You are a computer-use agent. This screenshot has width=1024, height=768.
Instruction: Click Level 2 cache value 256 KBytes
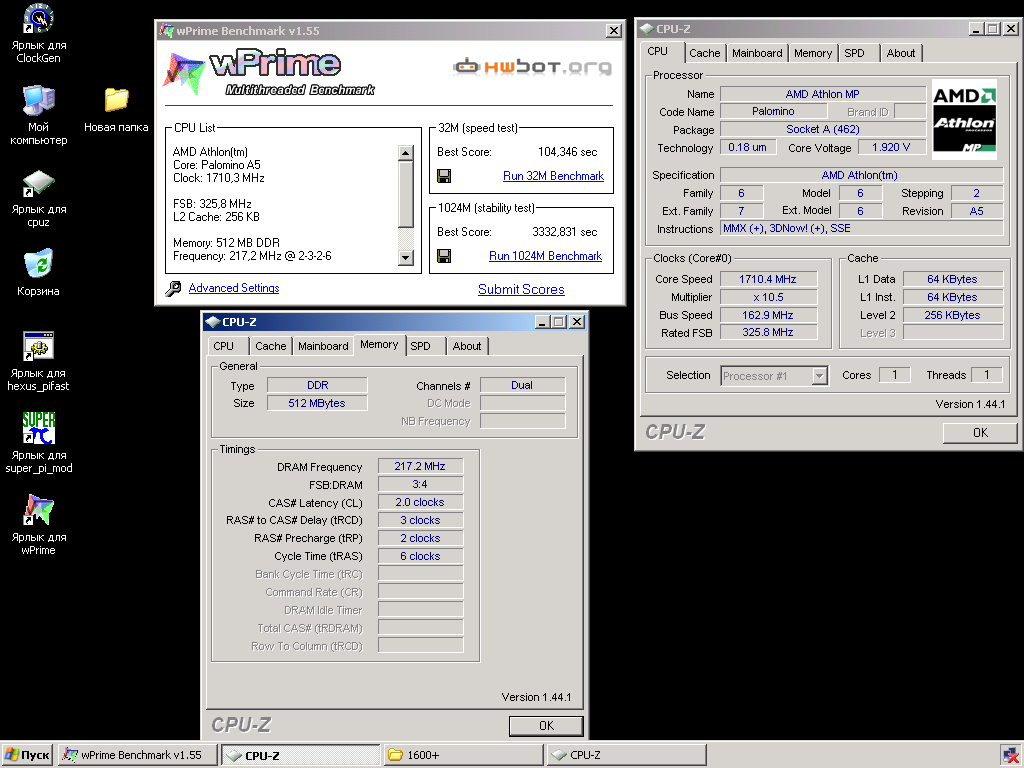(952, 315)
